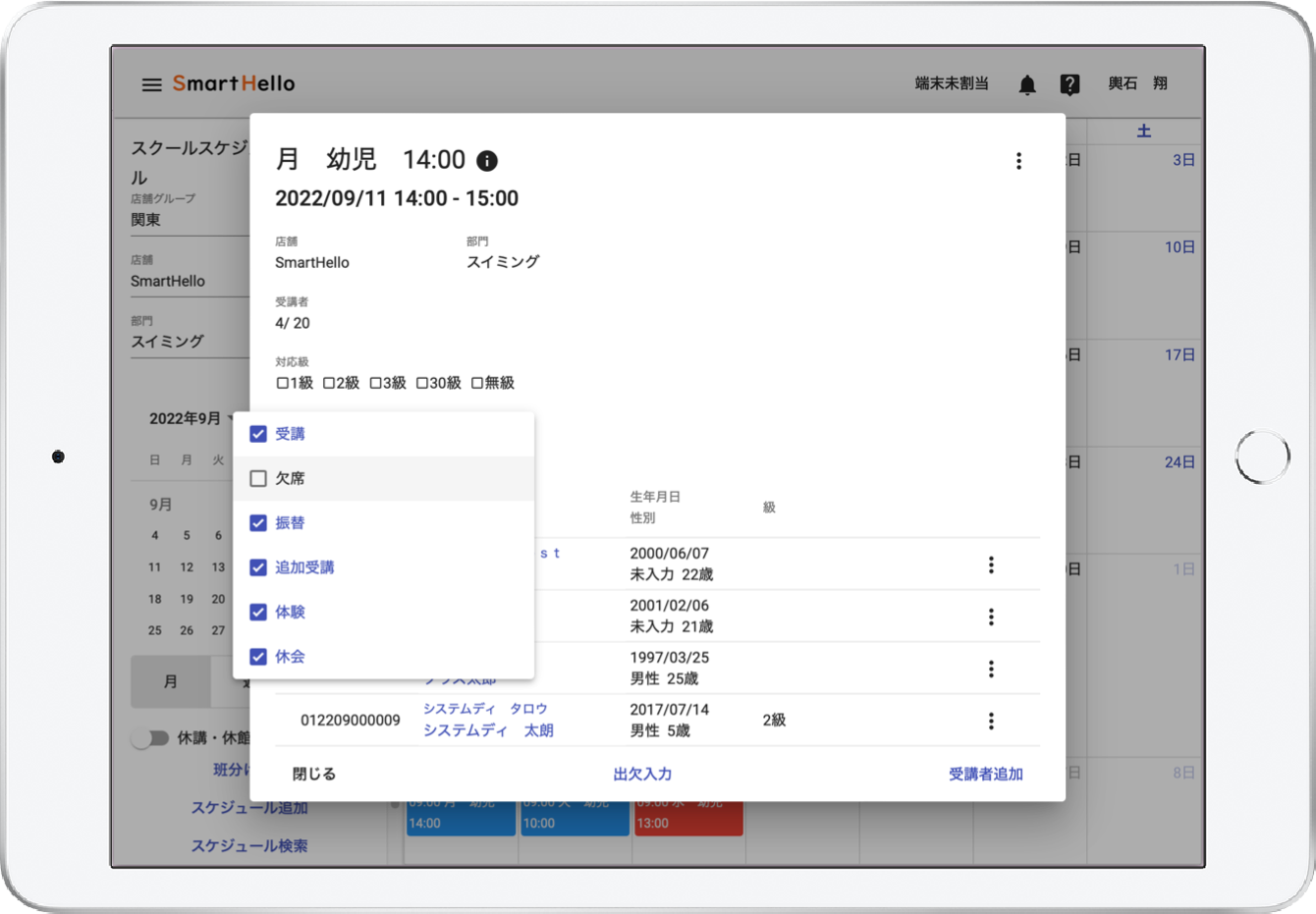The height and width of the screenshot is (914, 1316).
Task: Open the スケジュール検索 link
Action: (249, 845)
